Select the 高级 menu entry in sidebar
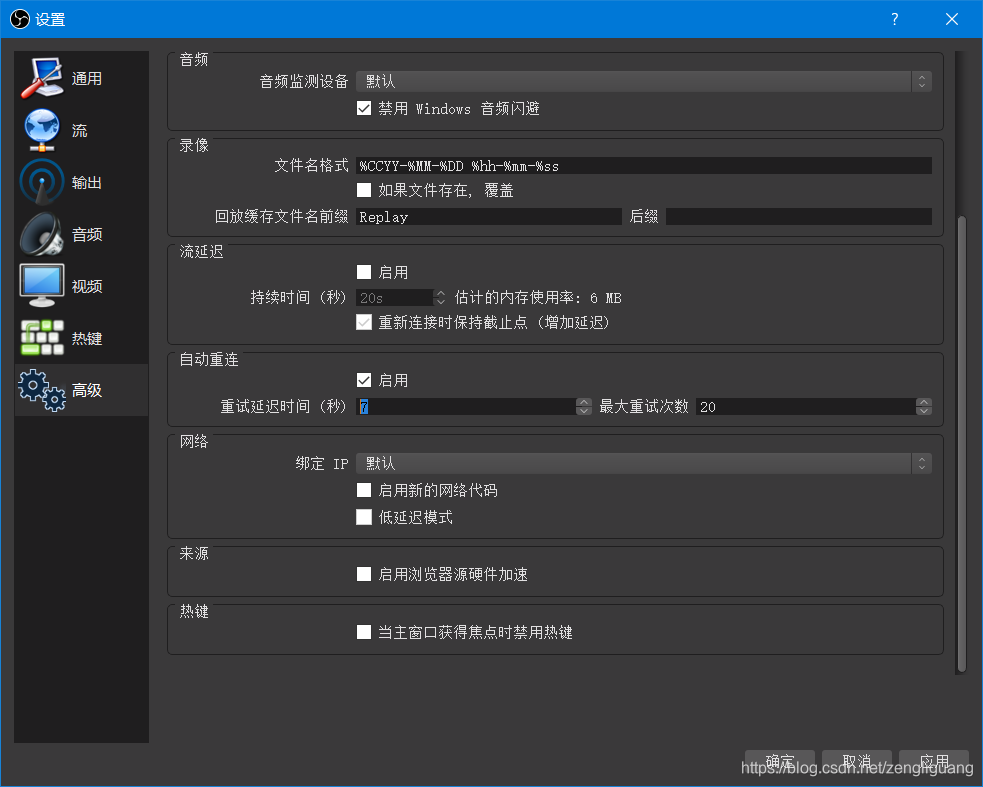The image size is (983, 787). [x=87, y=389]
